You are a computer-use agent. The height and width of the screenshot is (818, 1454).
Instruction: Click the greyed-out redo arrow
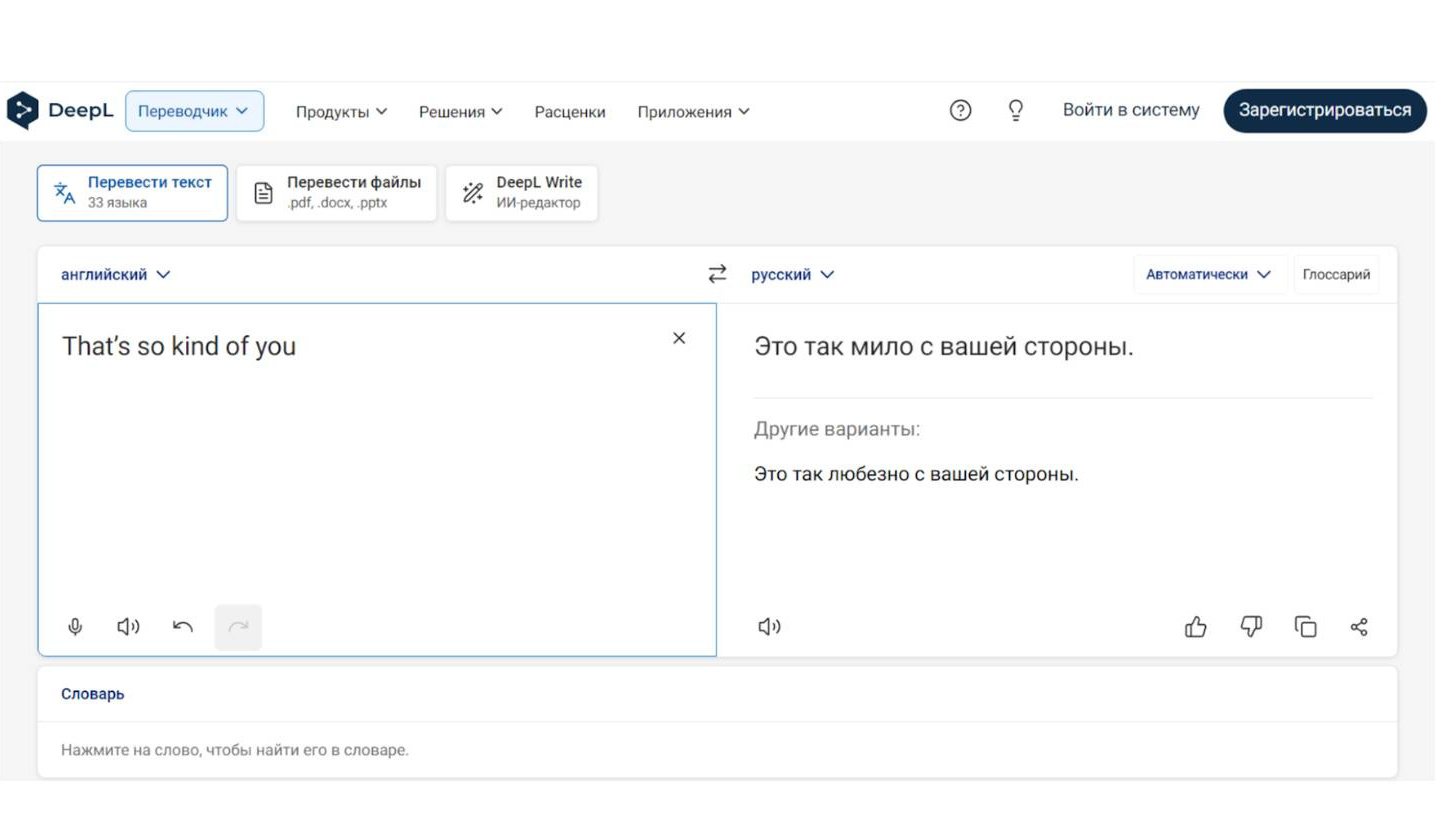[238, 627]
